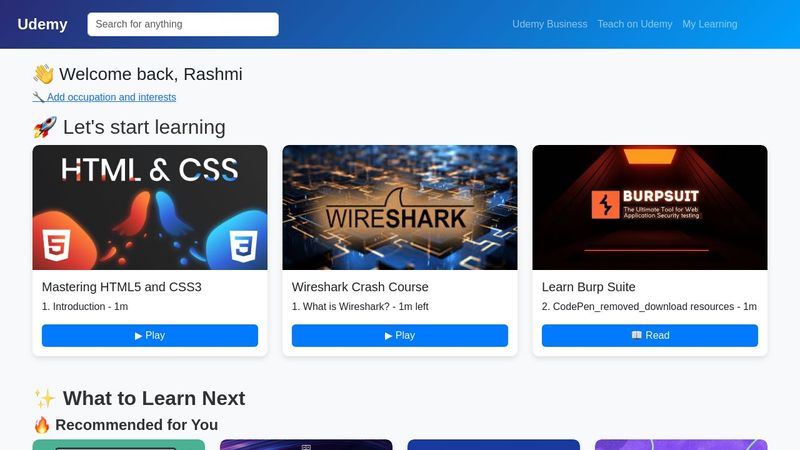The width and height of the screenshot is (800, 450).
Task: Open Teach on Udemy link
Action: point(635,24)
